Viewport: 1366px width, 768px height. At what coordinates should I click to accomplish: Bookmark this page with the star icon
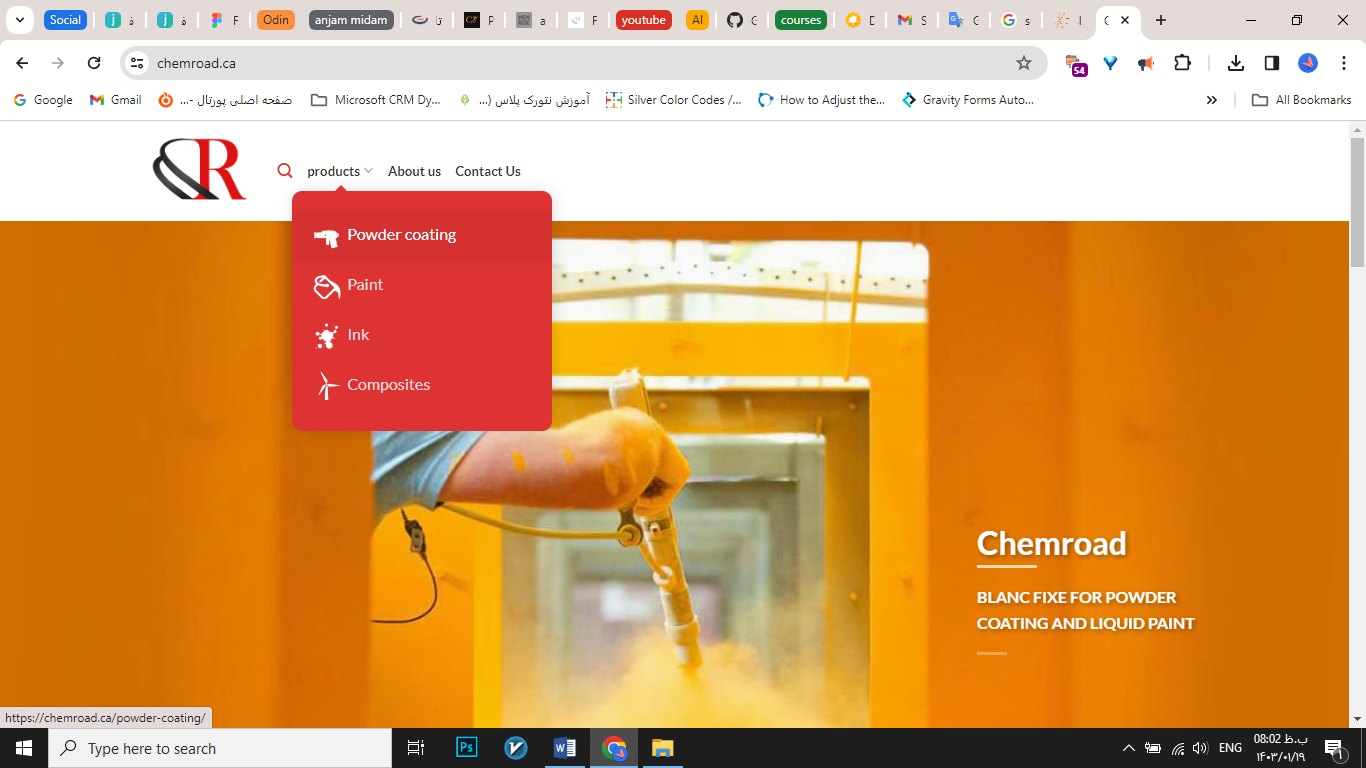[x=1023, y=63]
